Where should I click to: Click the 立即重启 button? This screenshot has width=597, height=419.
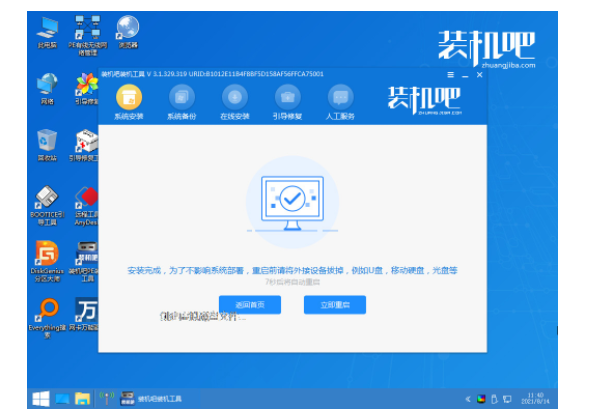(335, 305)
